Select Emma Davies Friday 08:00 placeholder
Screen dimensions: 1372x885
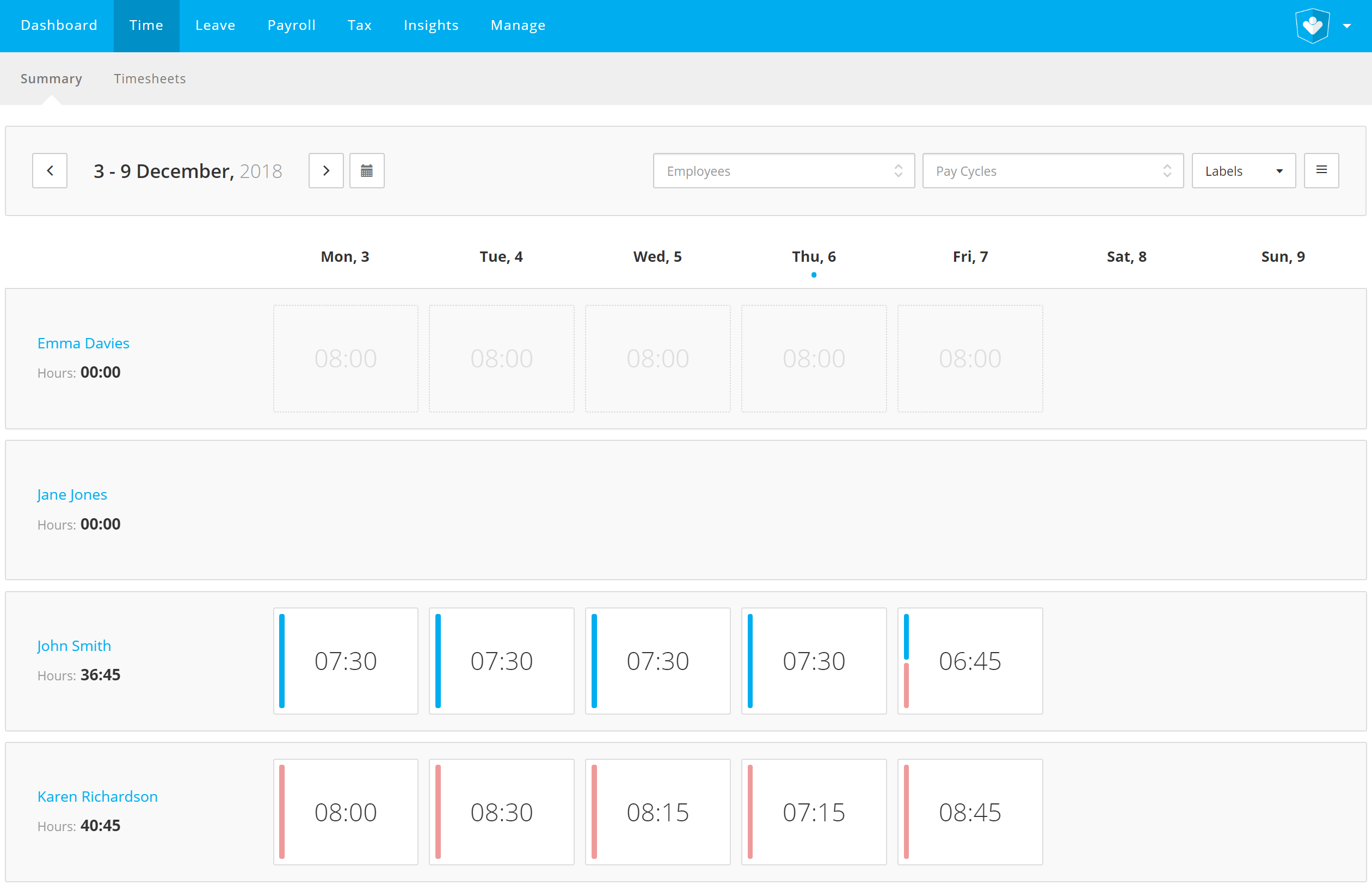[970, 359]
